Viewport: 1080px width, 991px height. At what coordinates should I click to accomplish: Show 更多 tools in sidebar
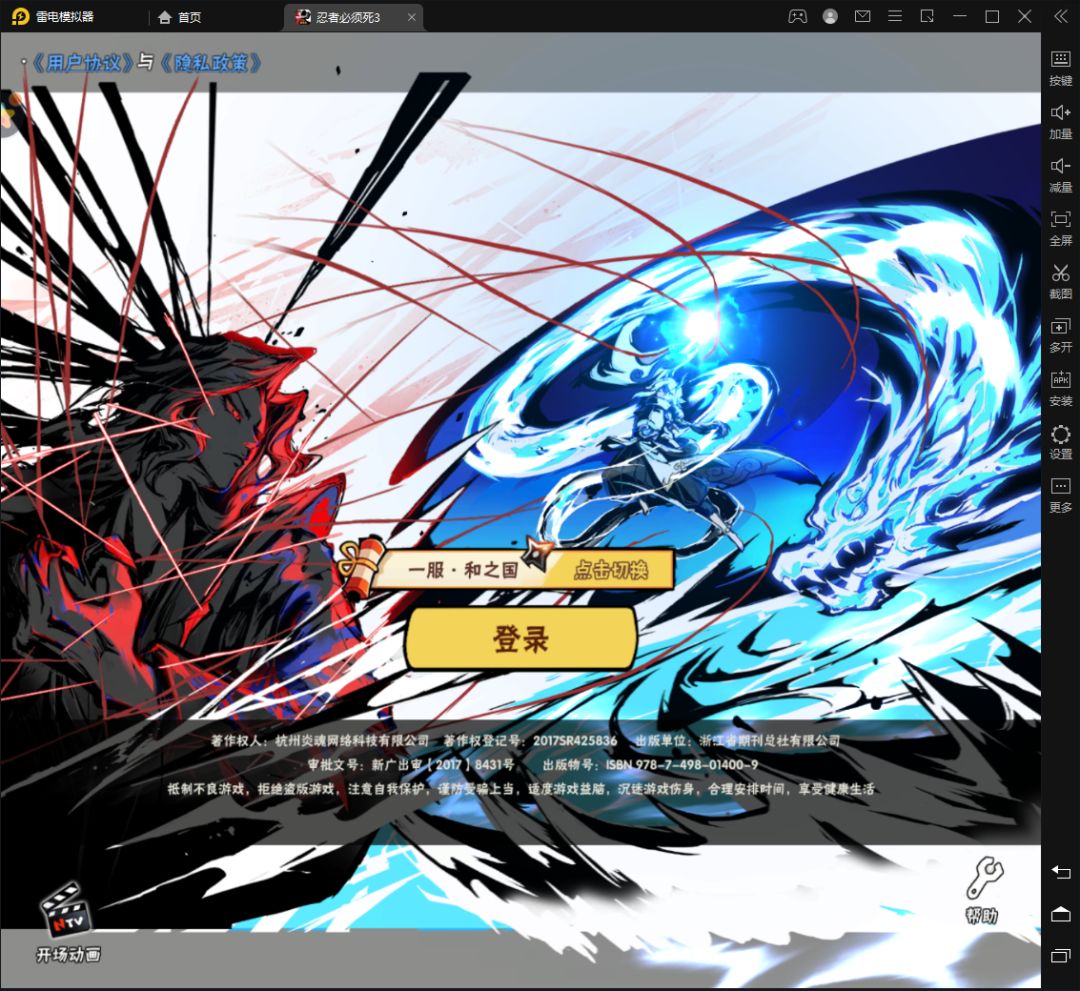(x=1060, y=494)
